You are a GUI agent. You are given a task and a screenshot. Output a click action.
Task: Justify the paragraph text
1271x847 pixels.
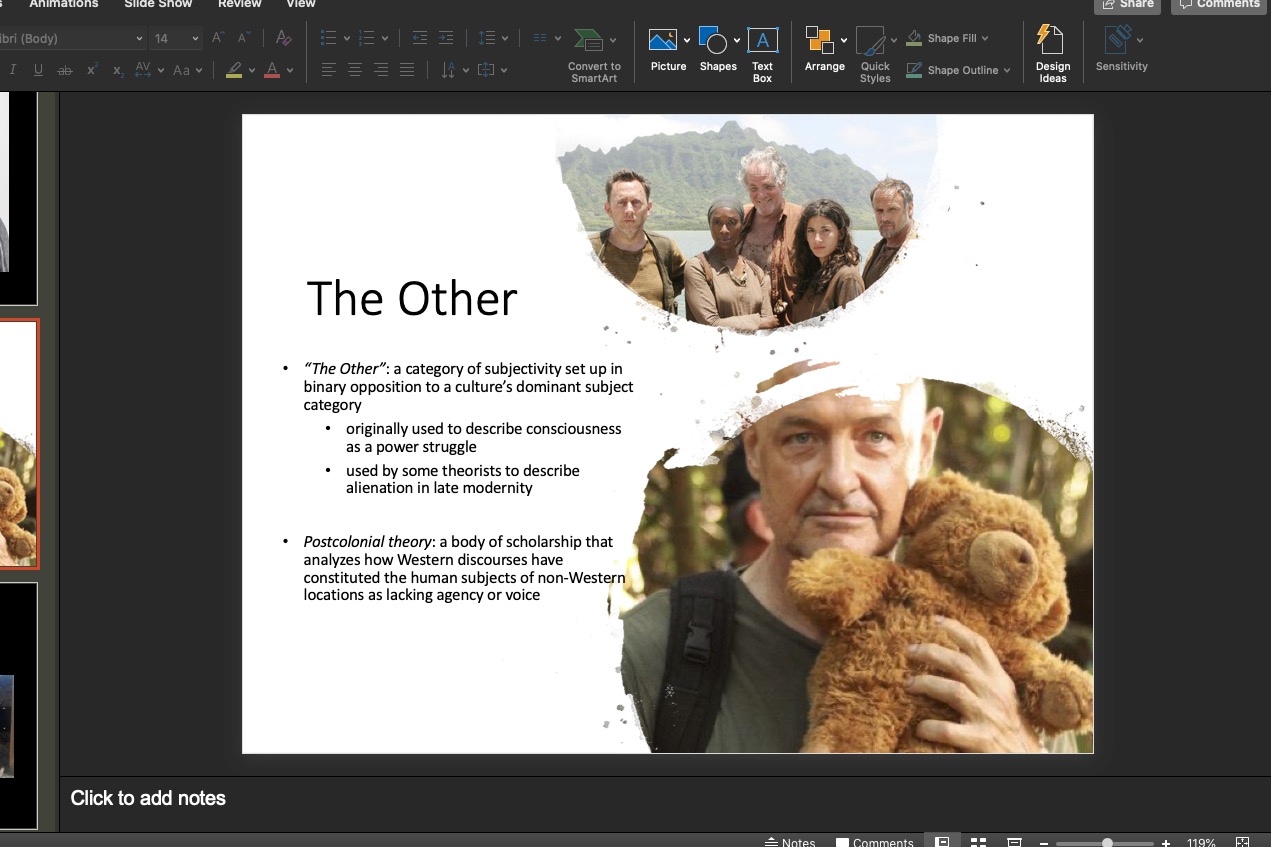pyautogui.click(x=406, y=70)
